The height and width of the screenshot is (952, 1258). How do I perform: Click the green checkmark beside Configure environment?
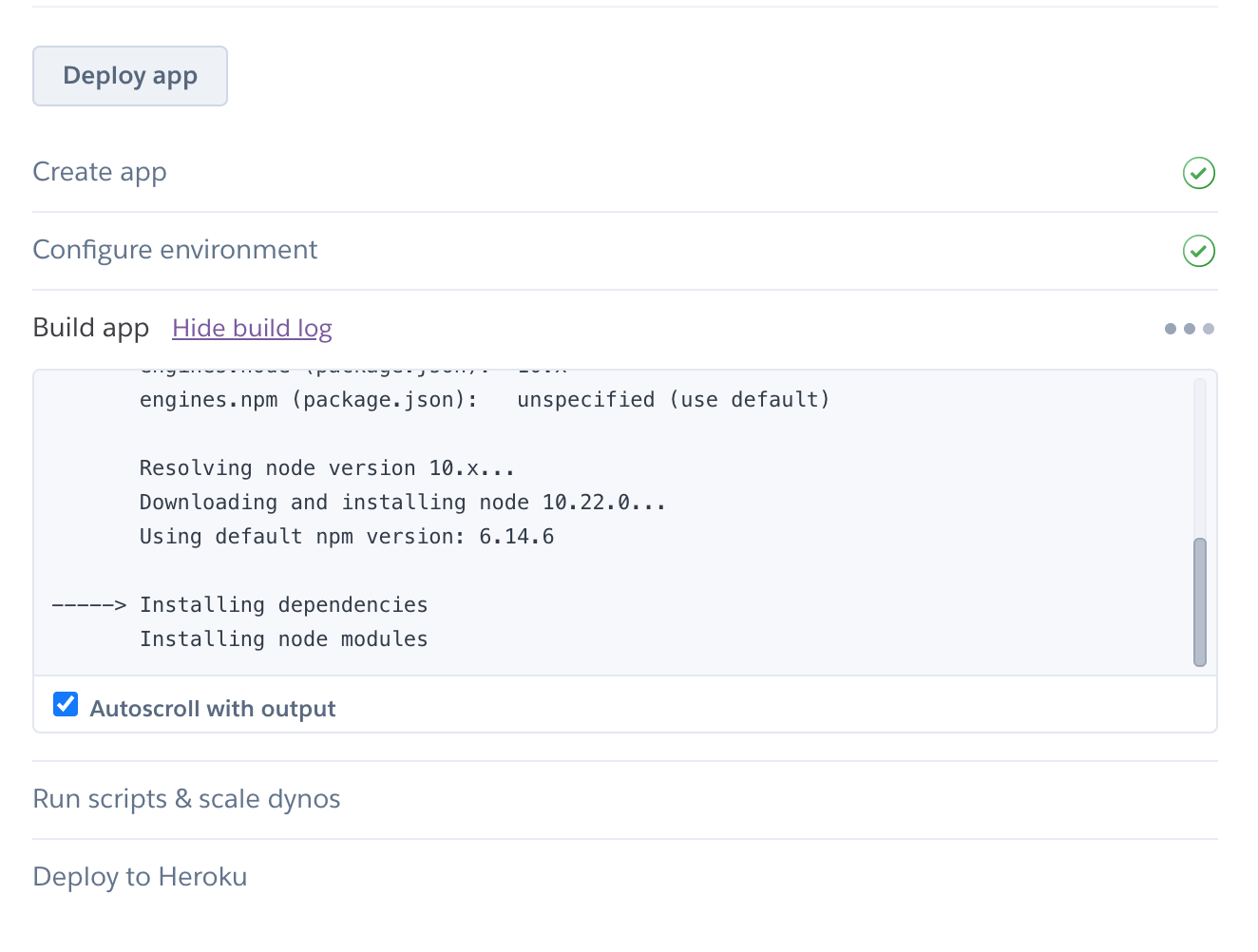1199,251
